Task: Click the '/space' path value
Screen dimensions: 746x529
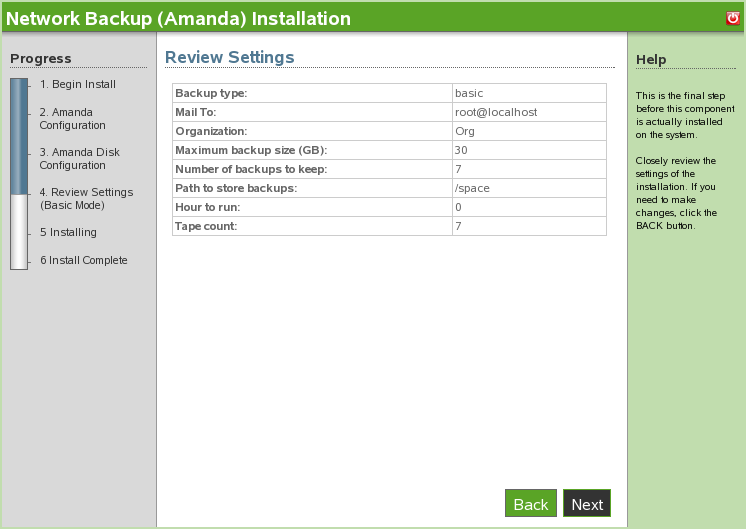Action: (472, 188)
